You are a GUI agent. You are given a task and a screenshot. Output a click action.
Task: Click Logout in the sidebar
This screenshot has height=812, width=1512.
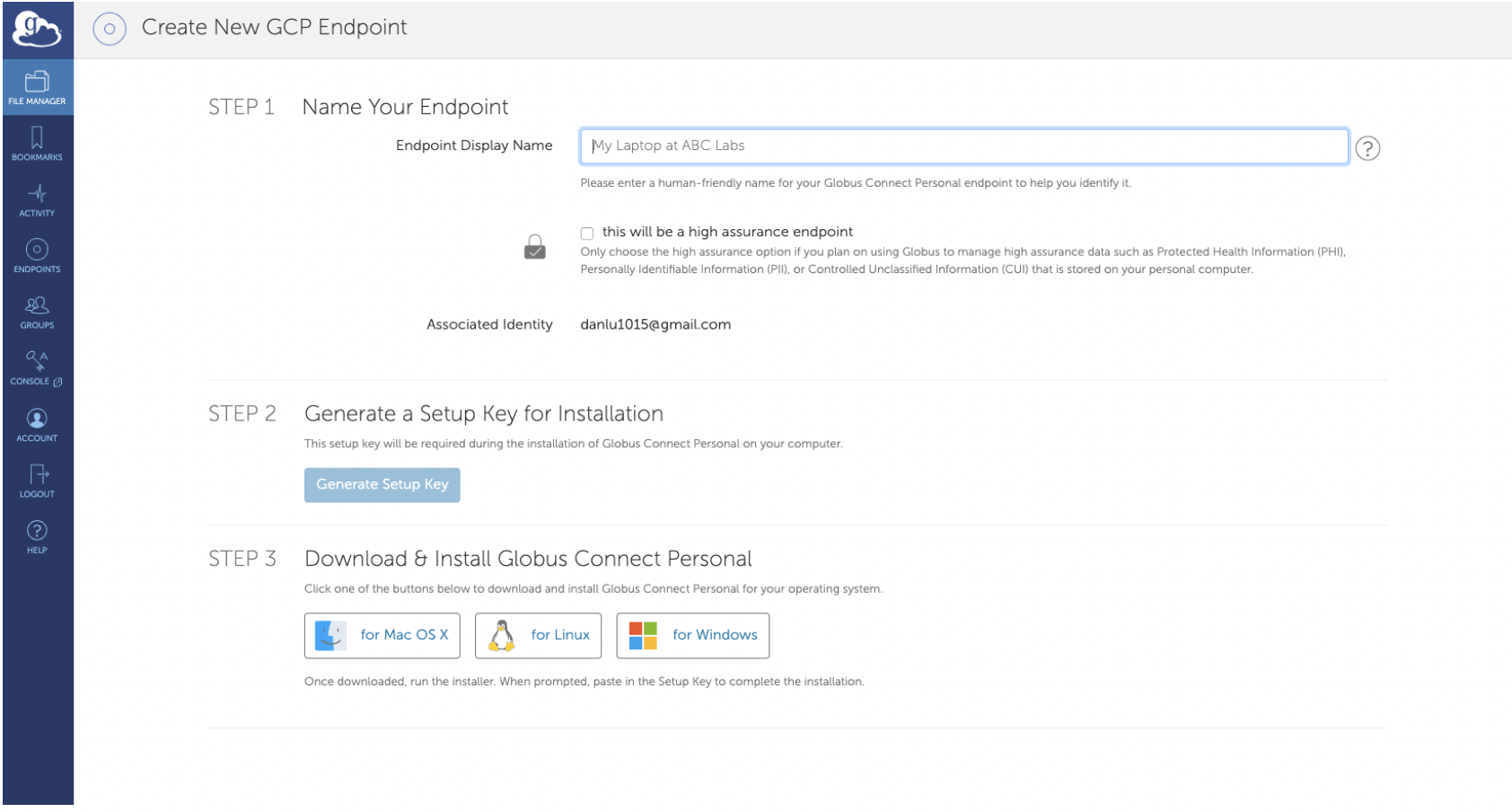(37, 481)
